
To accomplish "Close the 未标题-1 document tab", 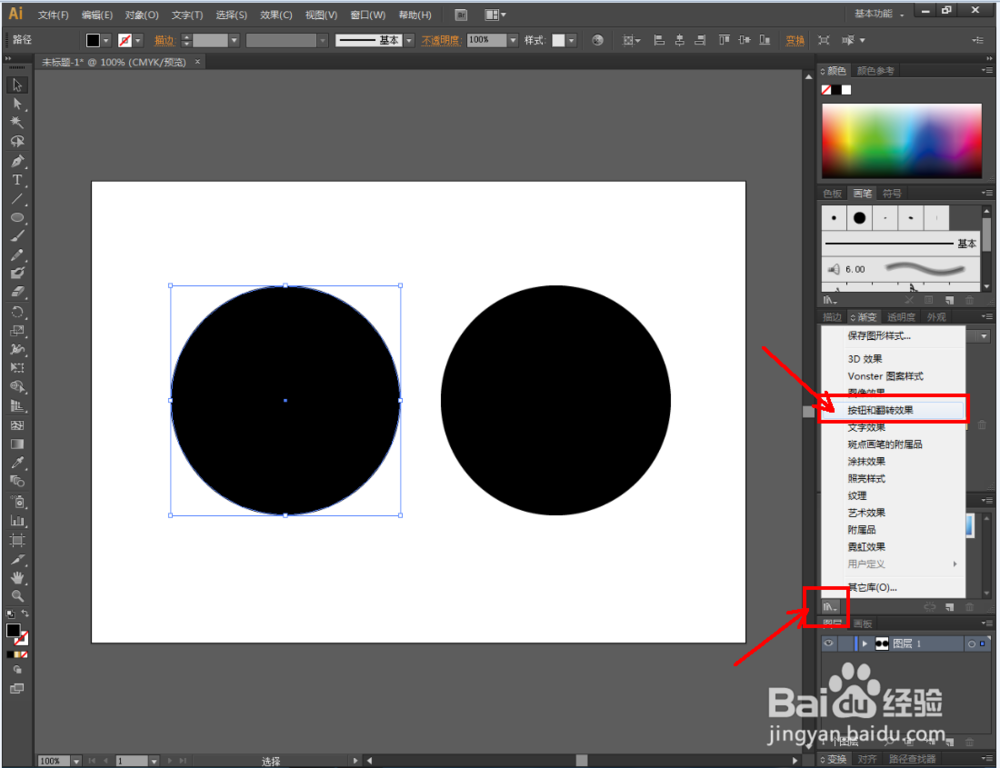I will click(x=197, y=62).
